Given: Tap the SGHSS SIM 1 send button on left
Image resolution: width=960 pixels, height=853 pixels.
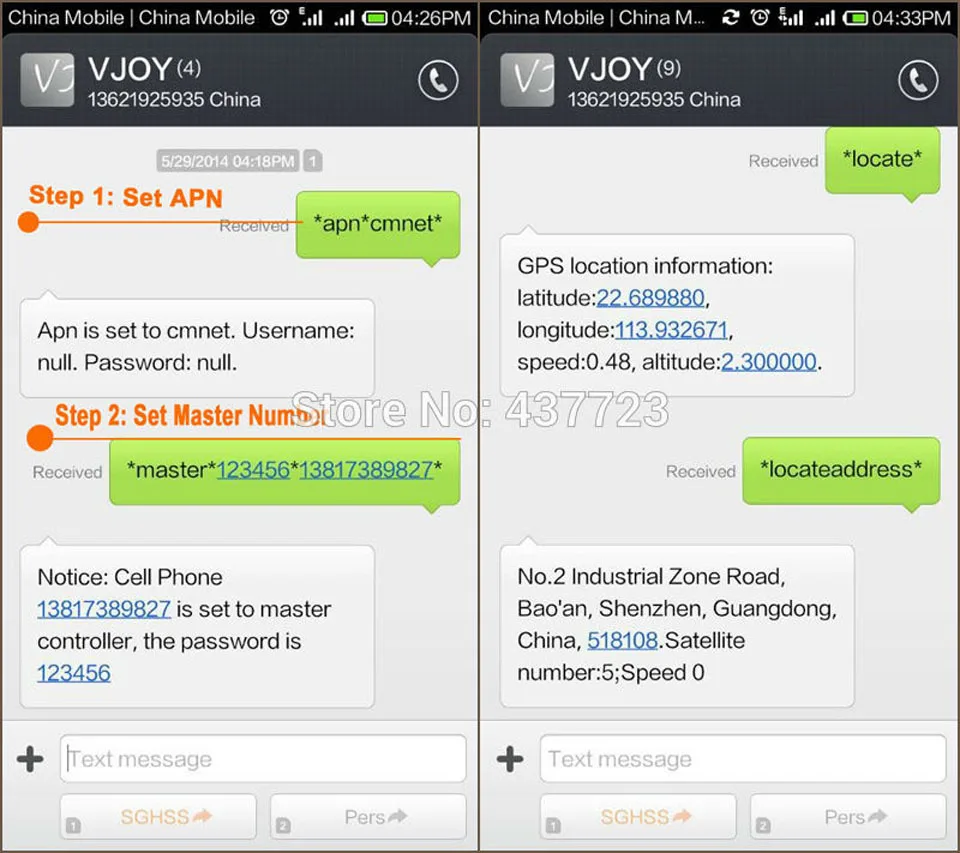Looking at the screenshot, I should [x=158, y=816].
